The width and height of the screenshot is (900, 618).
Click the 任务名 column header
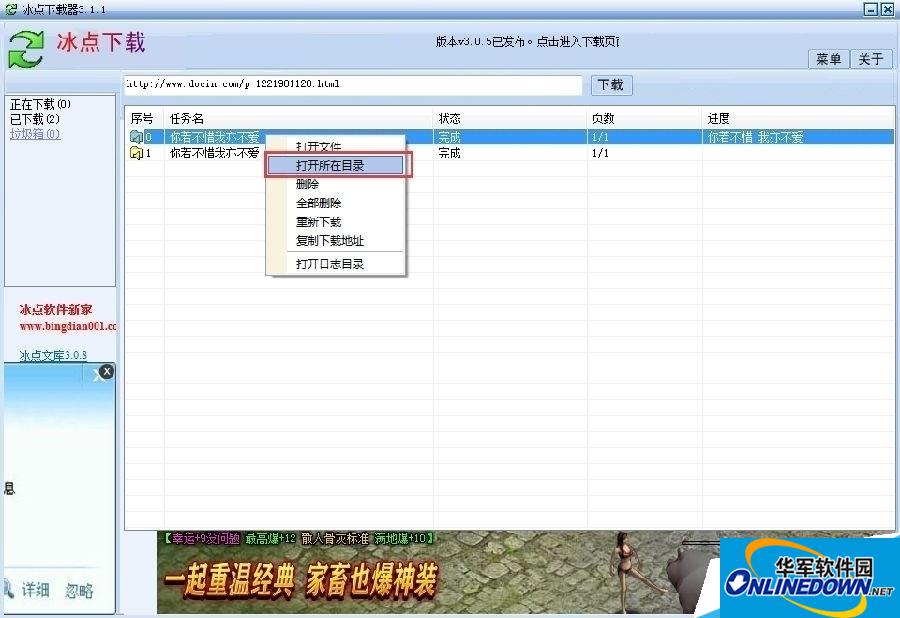tap(187, 119)
